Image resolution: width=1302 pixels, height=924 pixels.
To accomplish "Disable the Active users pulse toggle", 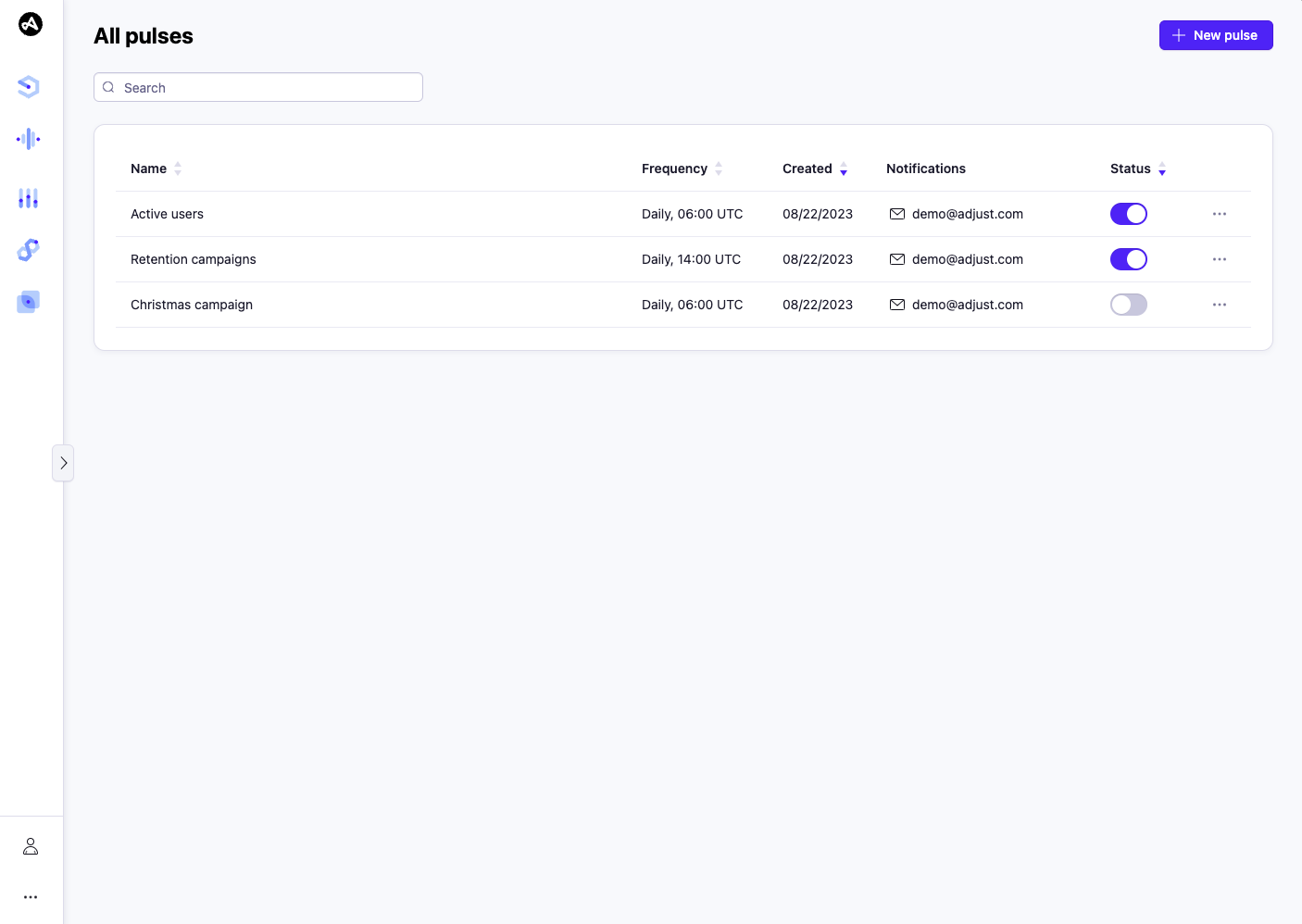I will (1128, 213).
